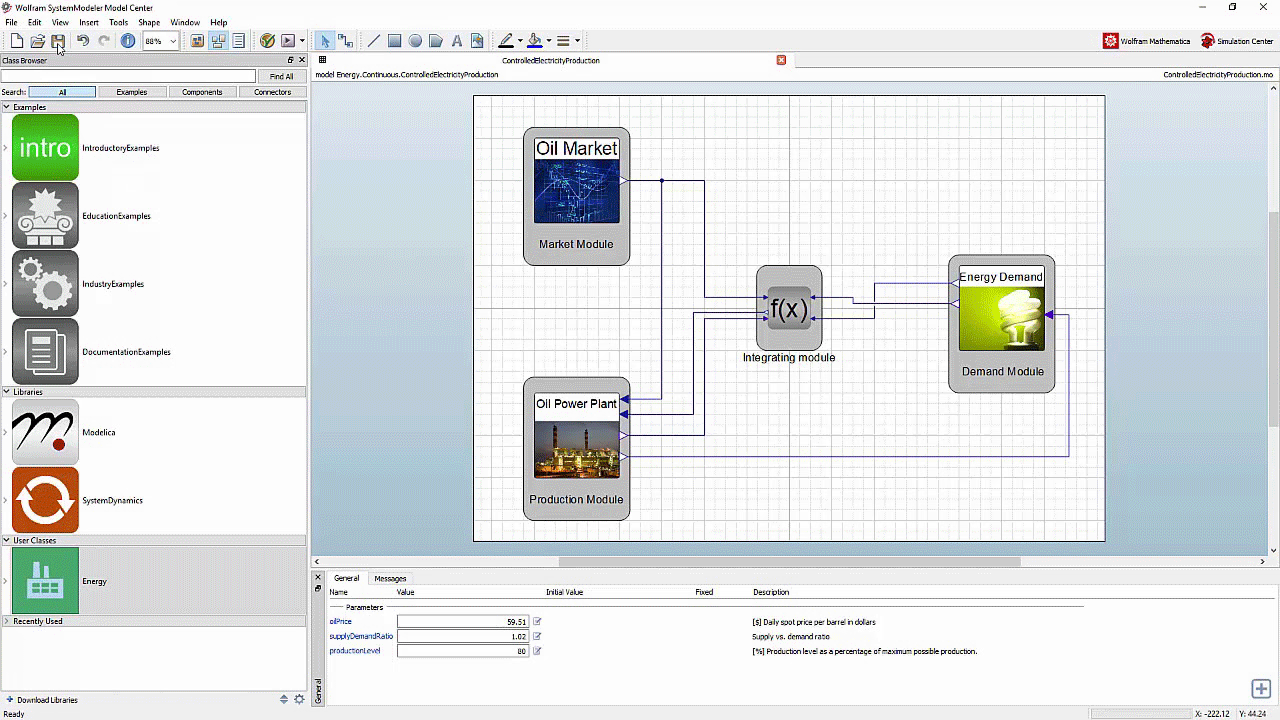Screen dimensions: 1280x720
Task: Click the f(x) Integrating module block
Action: [789, 308]
